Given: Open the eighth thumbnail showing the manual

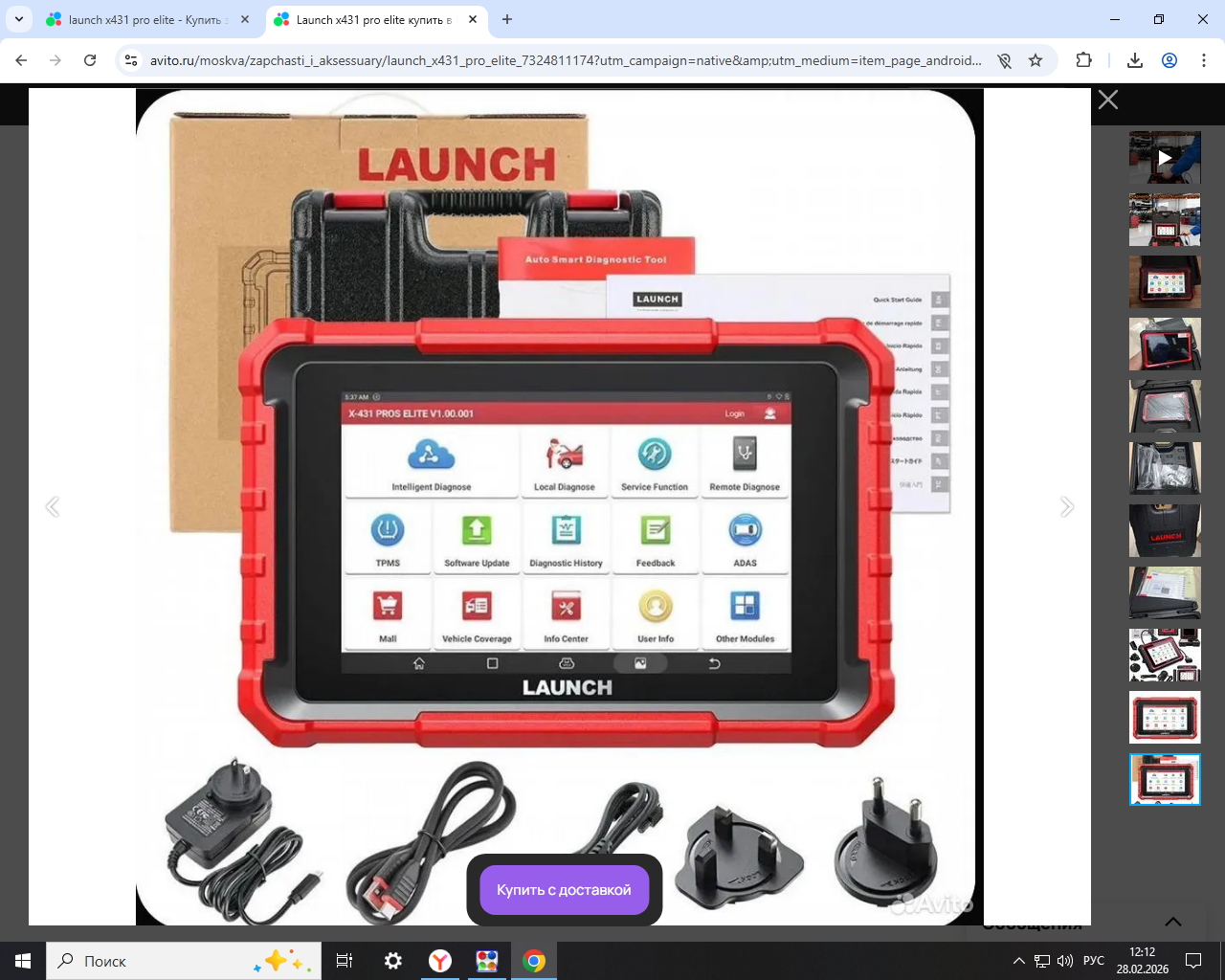Looking at the screenshot, I should (1165, 593).
